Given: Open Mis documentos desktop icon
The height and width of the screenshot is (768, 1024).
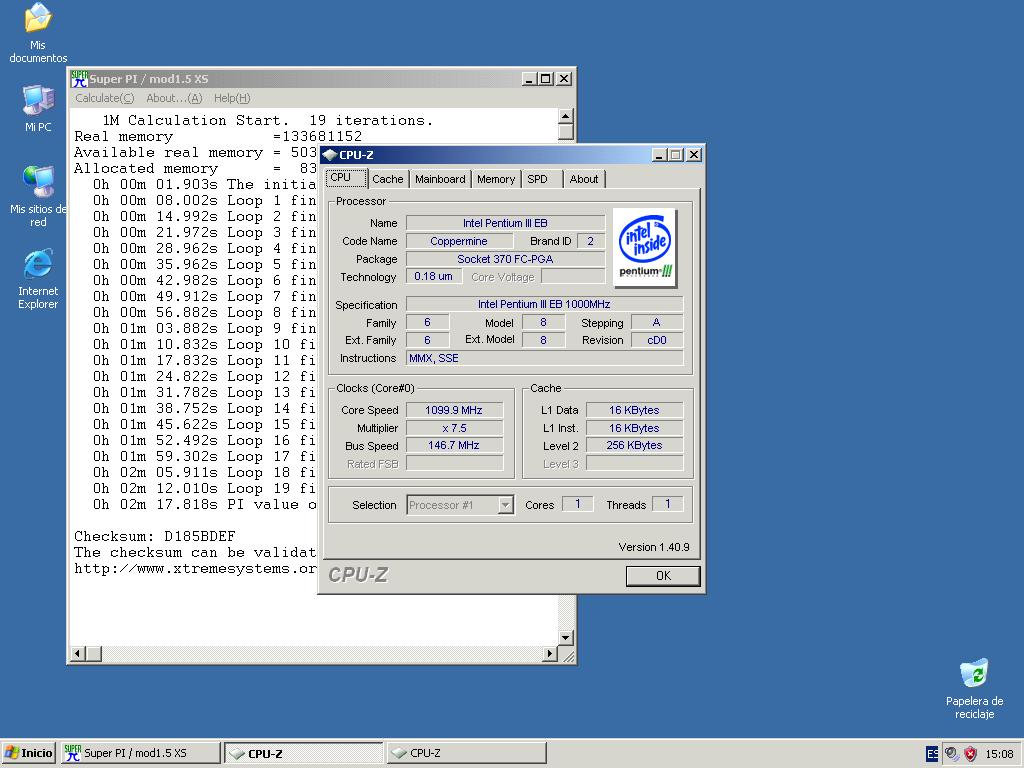Looking at the screenshot, I should tap(38, 33).
